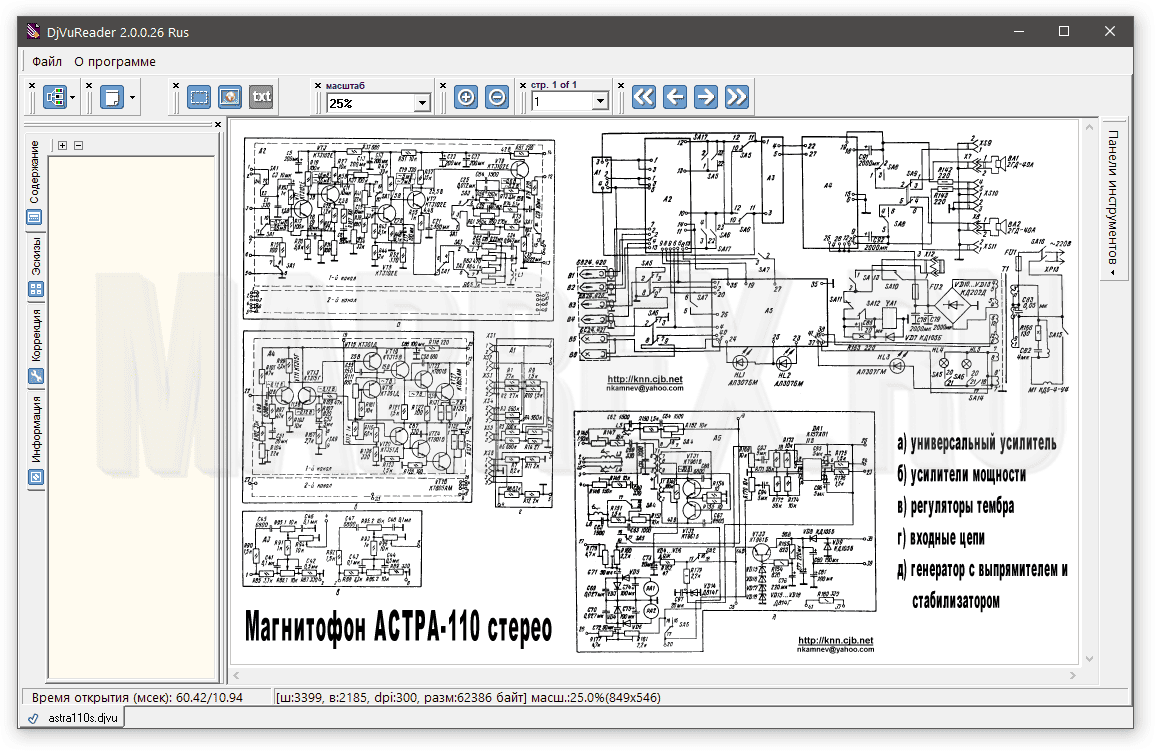The height and width of the screenshot is (751, 1155).
Task: Open the О программе menu
Action: pos(115,62)
